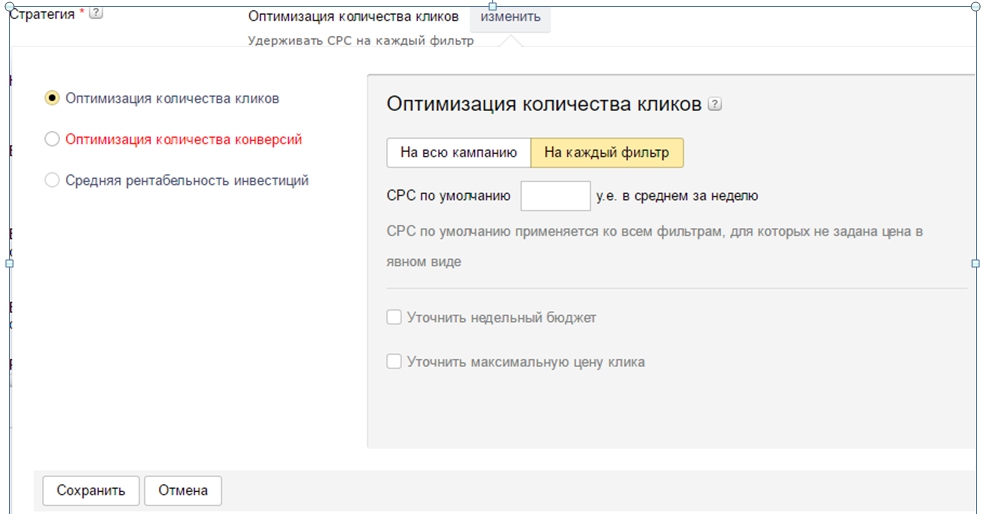987x514 pixels.
Task: Choose Средняя рентабельность инвестиций radio option
Action: (x=53, y=181)
